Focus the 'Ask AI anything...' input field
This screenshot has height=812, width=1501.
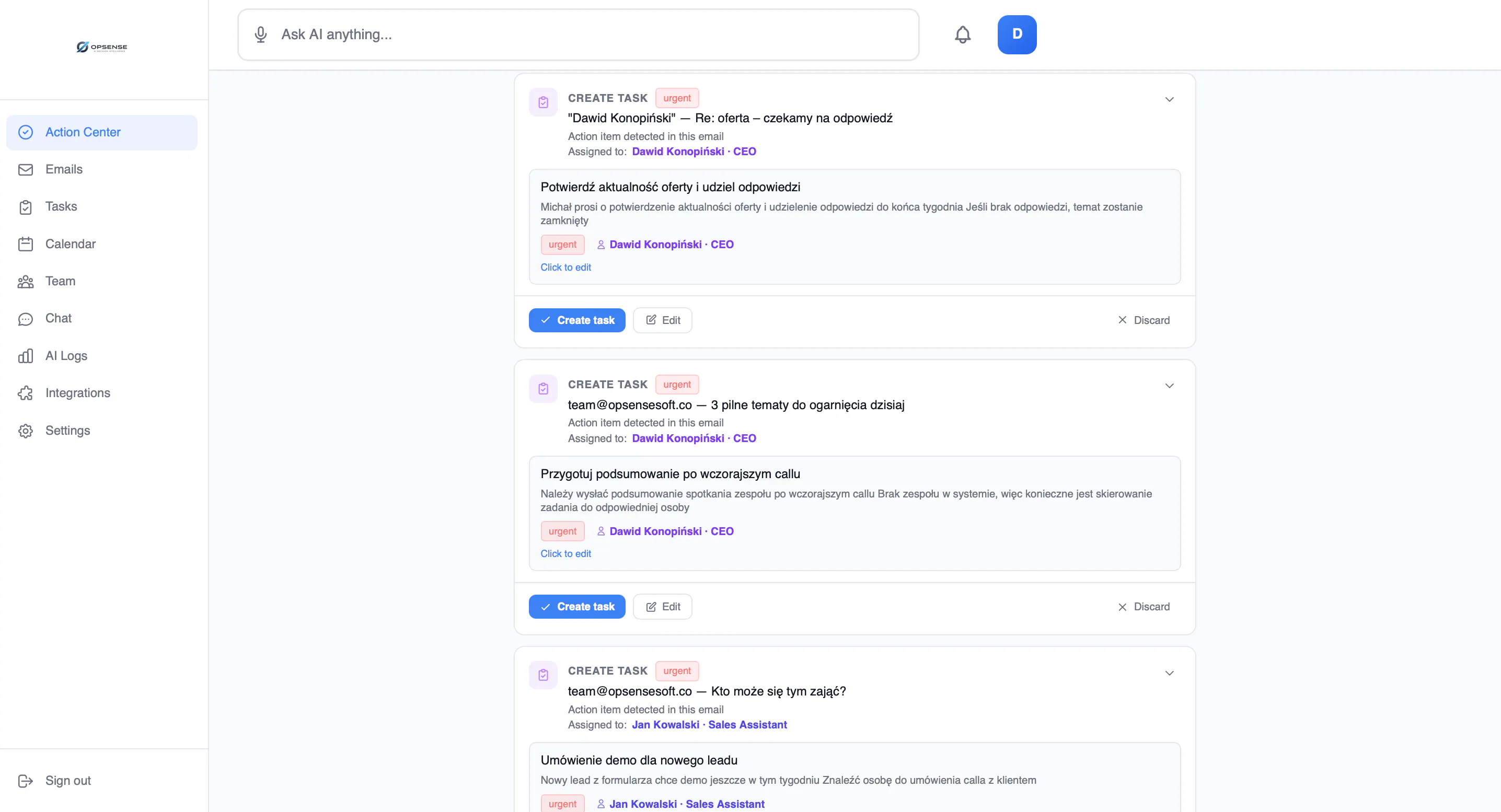[579, 34]
